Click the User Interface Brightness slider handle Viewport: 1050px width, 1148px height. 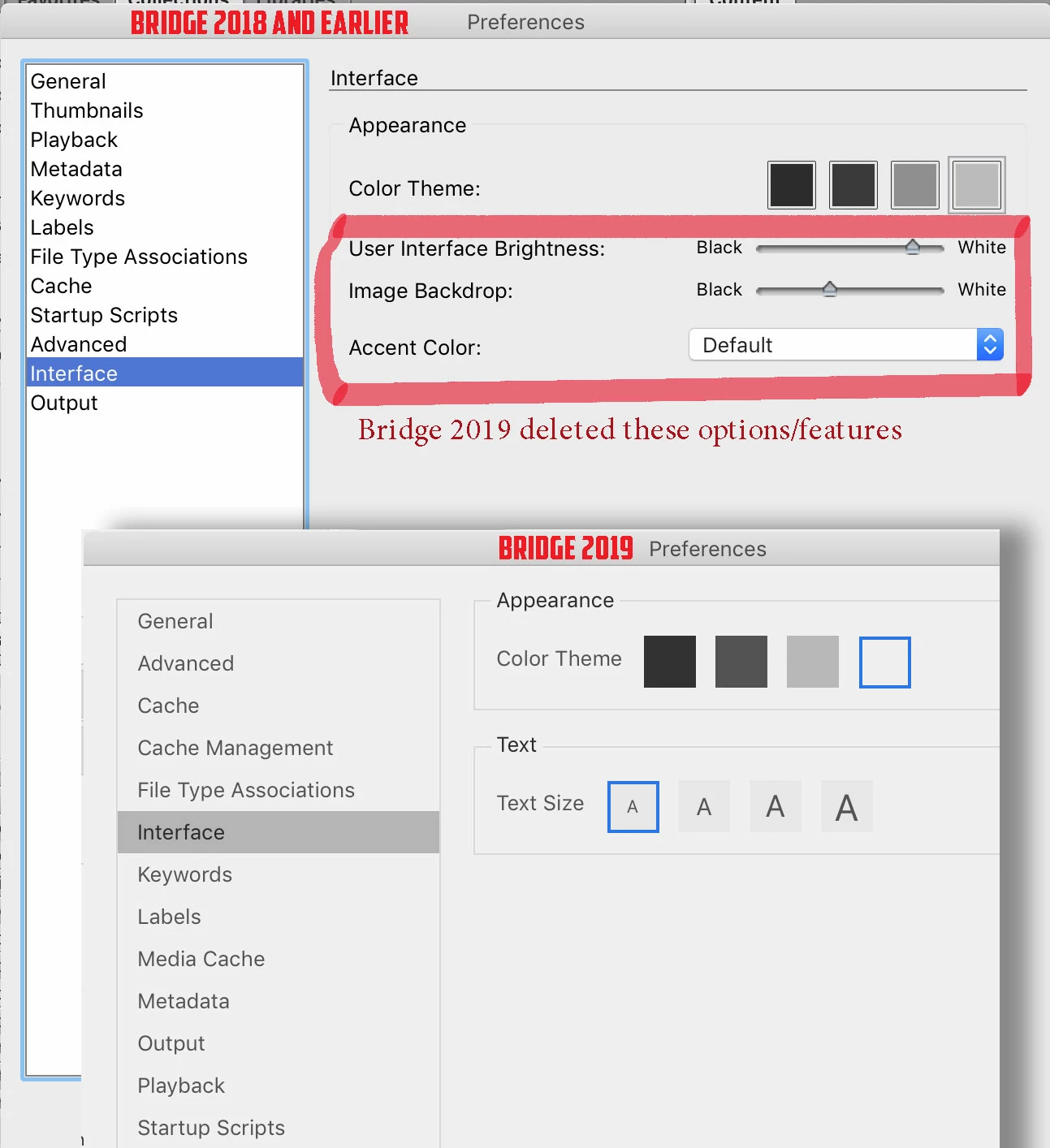(913, 247)
